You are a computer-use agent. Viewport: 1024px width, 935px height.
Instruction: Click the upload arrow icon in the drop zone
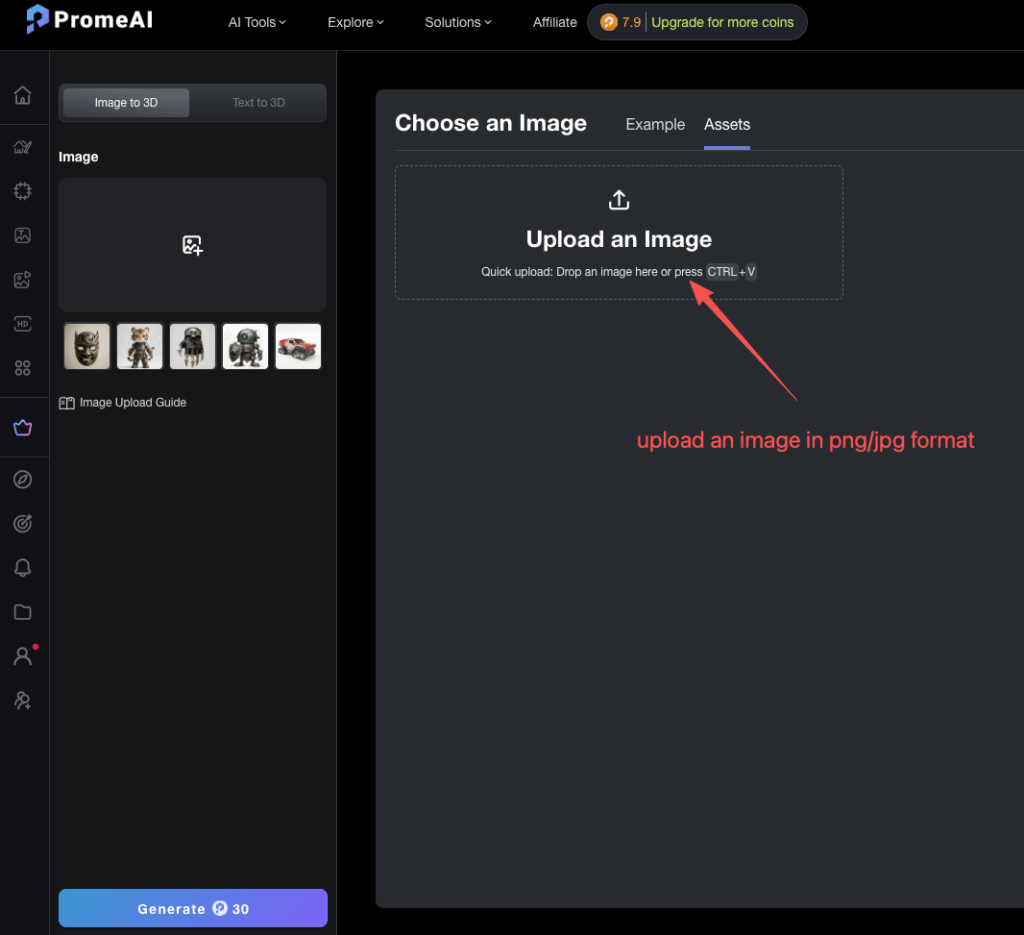(x=619, y=200)
